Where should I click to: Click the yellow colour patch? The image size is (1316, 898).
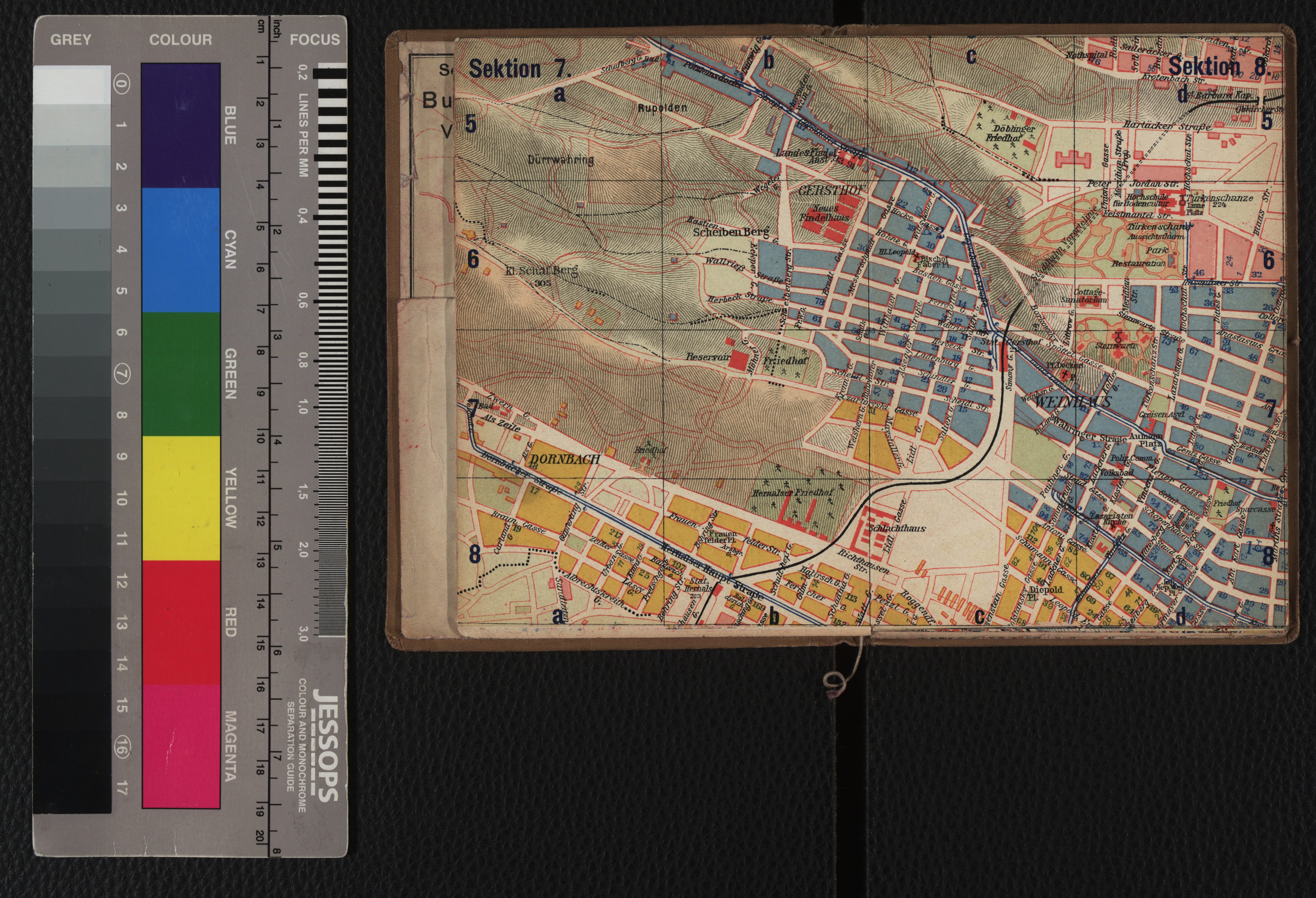pos(181,498)
